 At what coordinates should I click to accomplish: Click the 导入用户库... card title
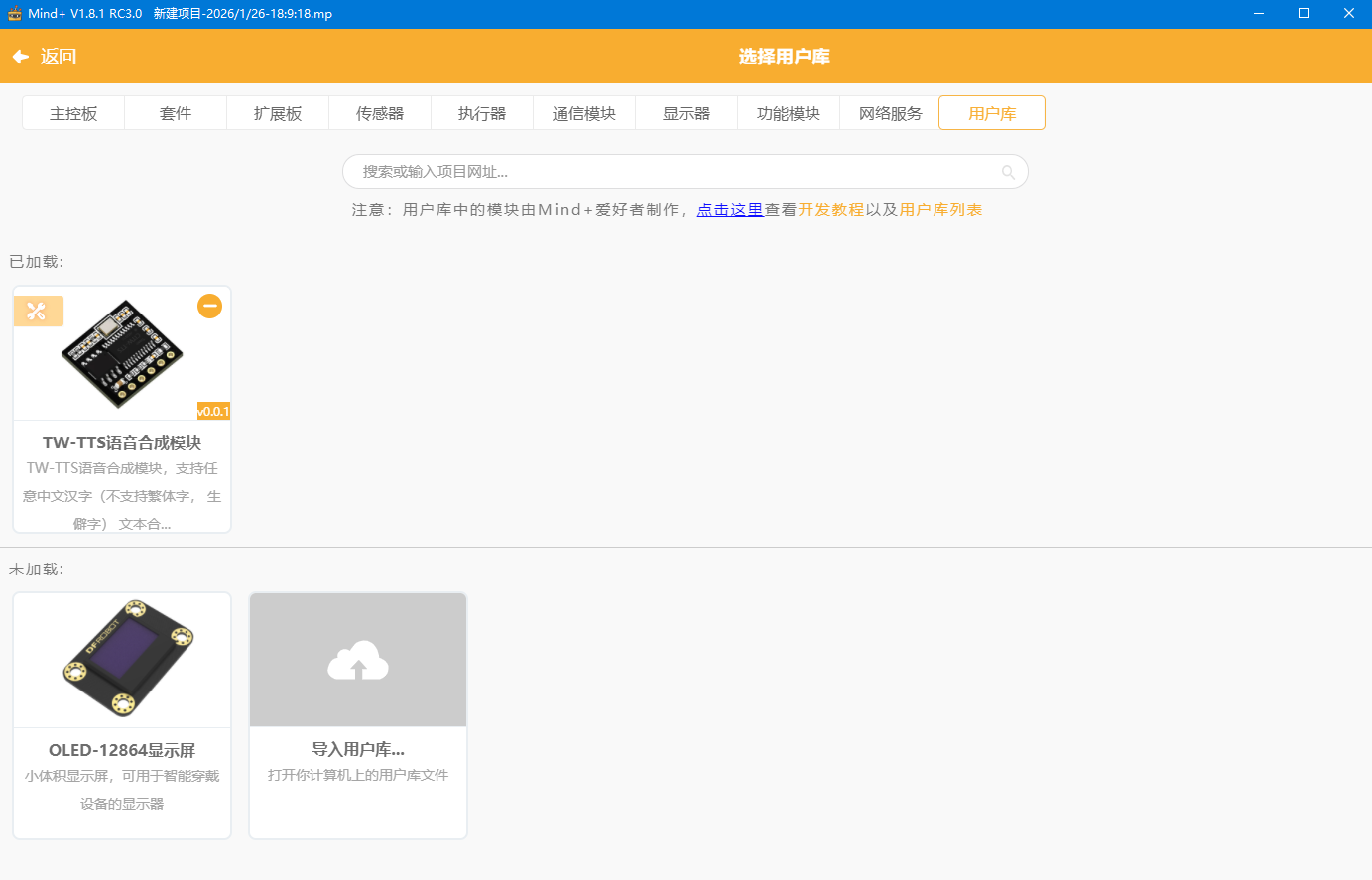[358, 750]
